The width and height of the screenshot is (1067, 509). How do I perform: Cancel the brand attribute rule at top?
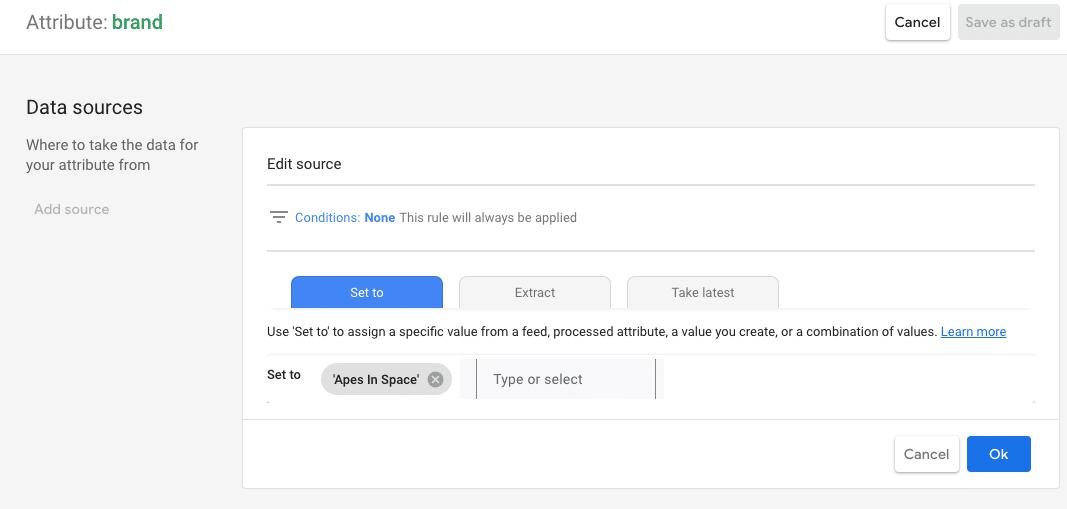[917, 22]
